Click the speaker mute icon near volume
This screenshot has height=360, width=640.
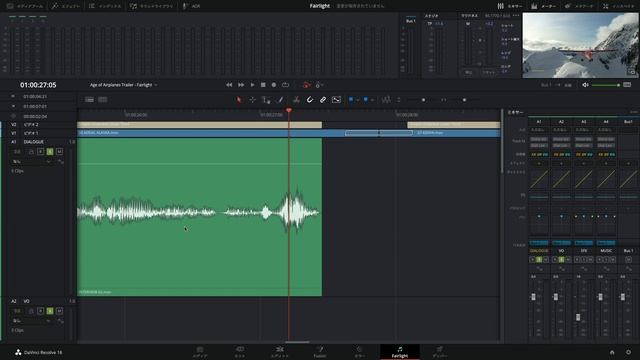[x=585, y=85]
